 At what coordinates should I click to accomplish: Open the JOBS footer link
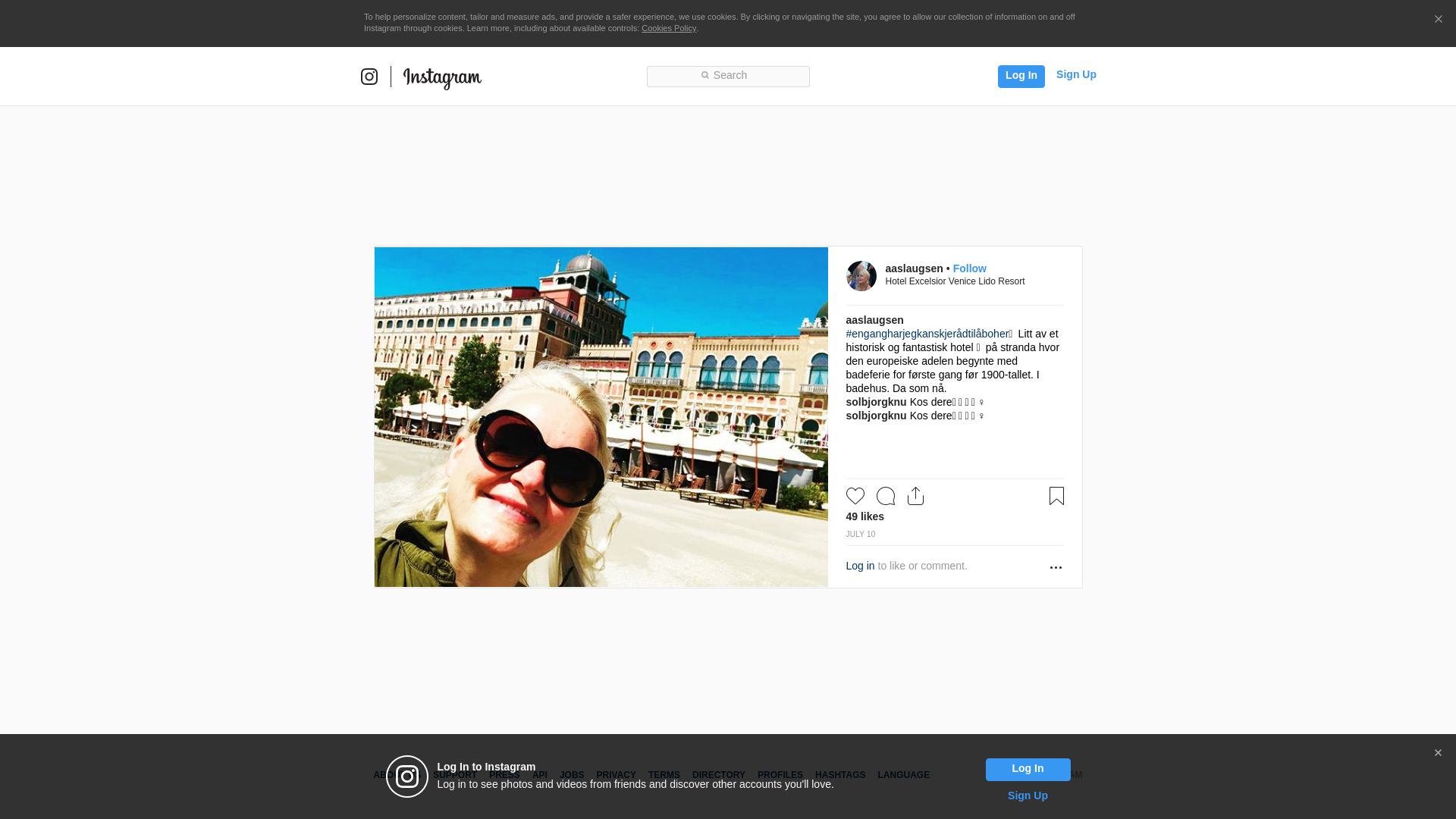coord(572,775)
